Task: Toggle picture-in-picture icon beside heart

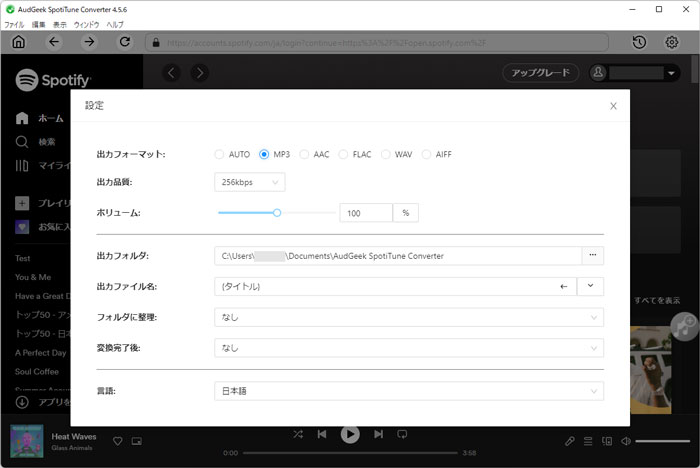Action: click(x=137, y=441)
